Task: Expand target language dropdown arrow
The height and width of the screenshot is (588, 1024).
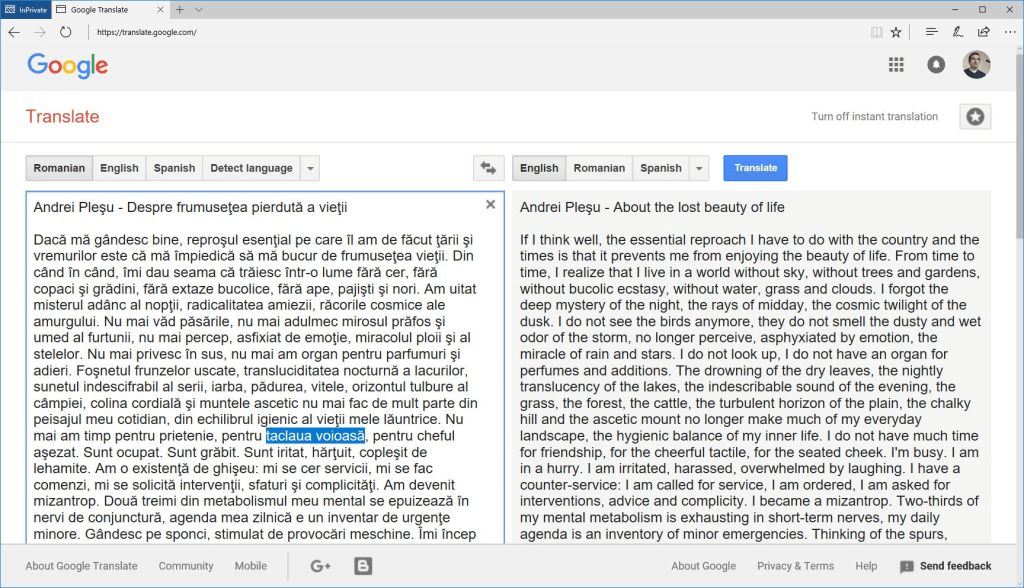Action: (x=699, y=168)
